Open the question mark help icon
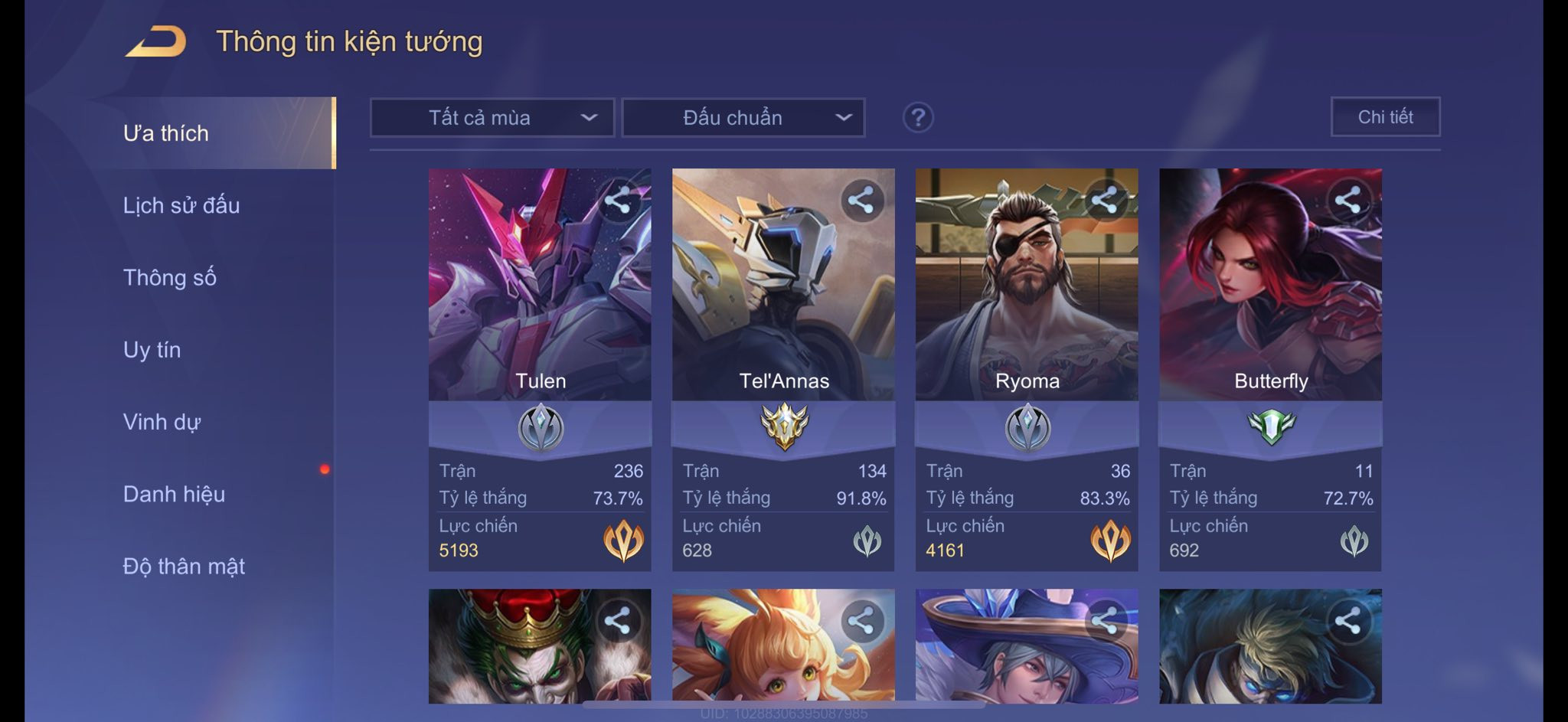This screenshot has height=722, width=1568. tap(918, 118)
